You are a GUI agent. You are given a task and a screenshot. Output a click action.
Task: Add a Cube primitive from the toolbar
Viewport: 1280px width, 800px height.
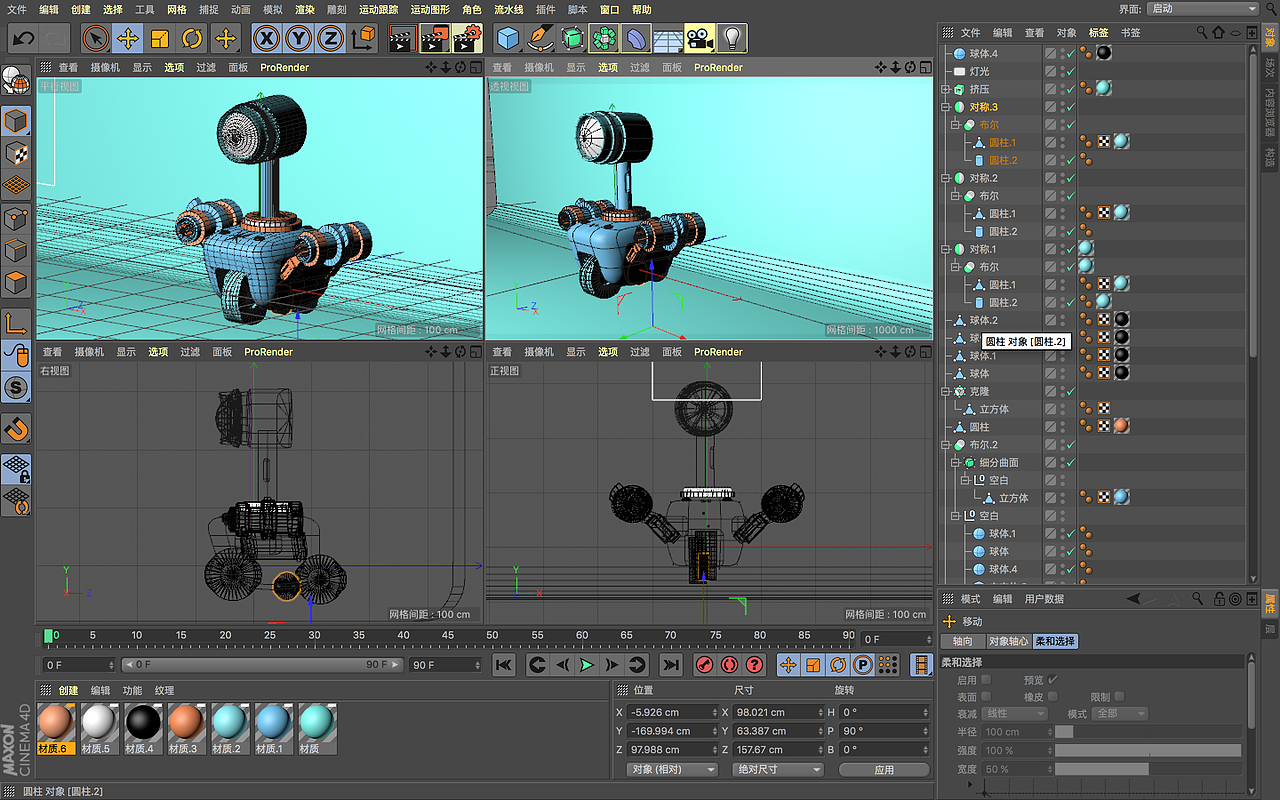(x=507, y=38)
